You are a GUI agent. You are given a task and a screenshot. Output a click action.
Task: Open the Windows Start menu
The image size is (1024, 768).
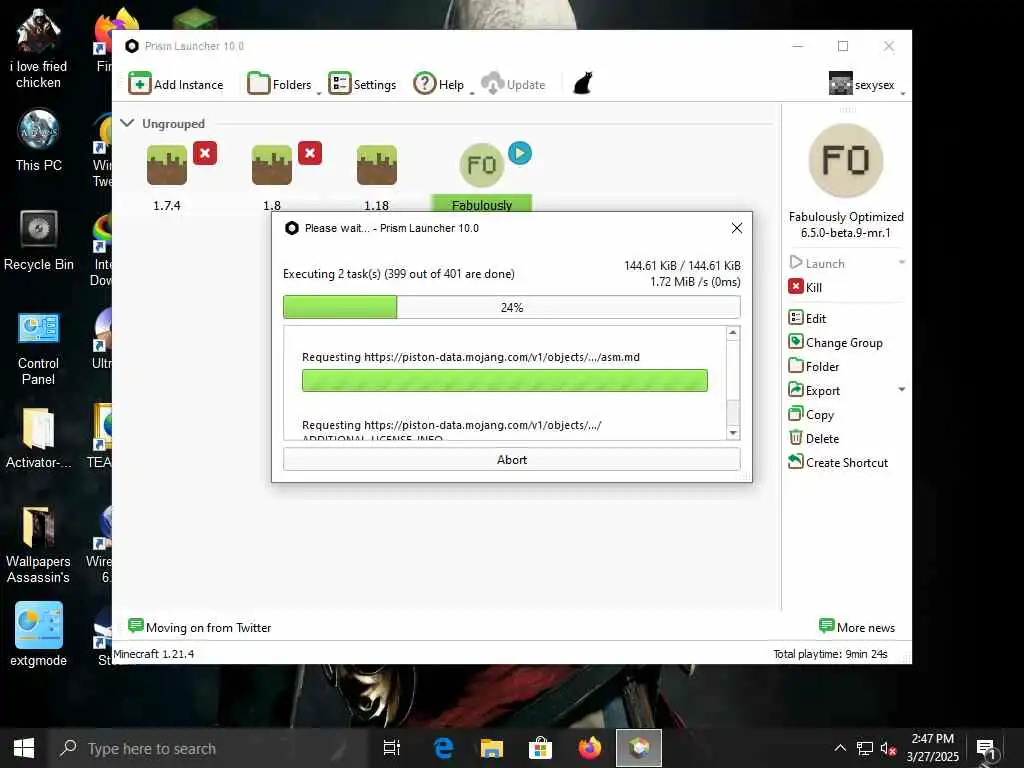pos(24,748)
